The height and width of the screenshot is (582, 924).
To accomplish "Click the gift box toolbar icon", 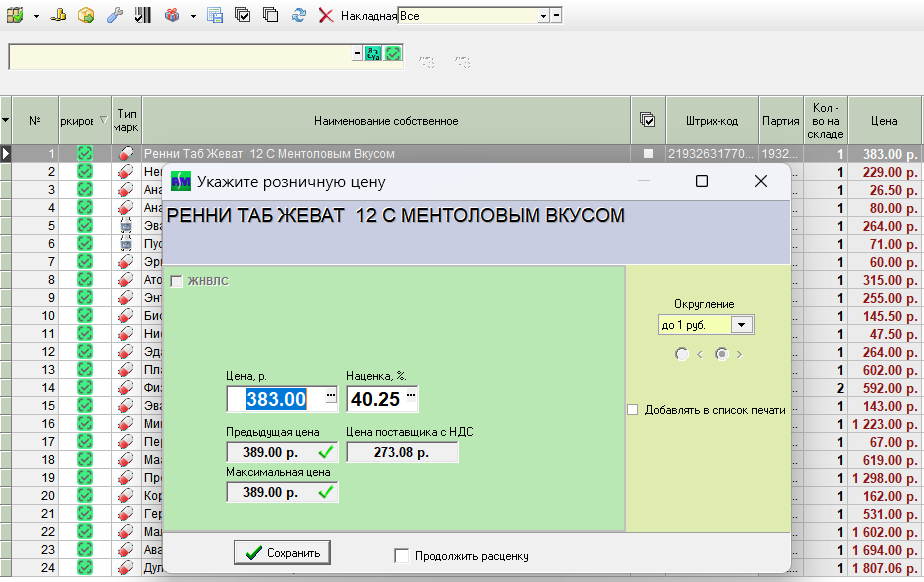I will 172,15.
